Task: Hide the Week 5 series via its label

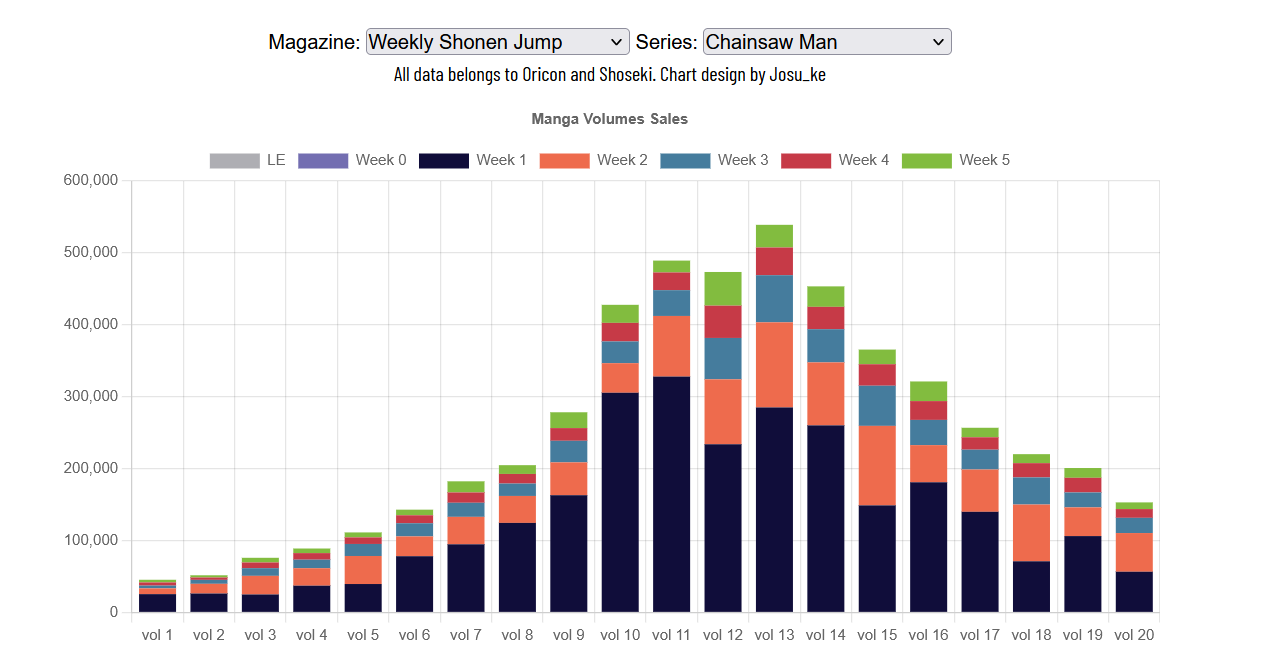Action: [x=985, y=160]
